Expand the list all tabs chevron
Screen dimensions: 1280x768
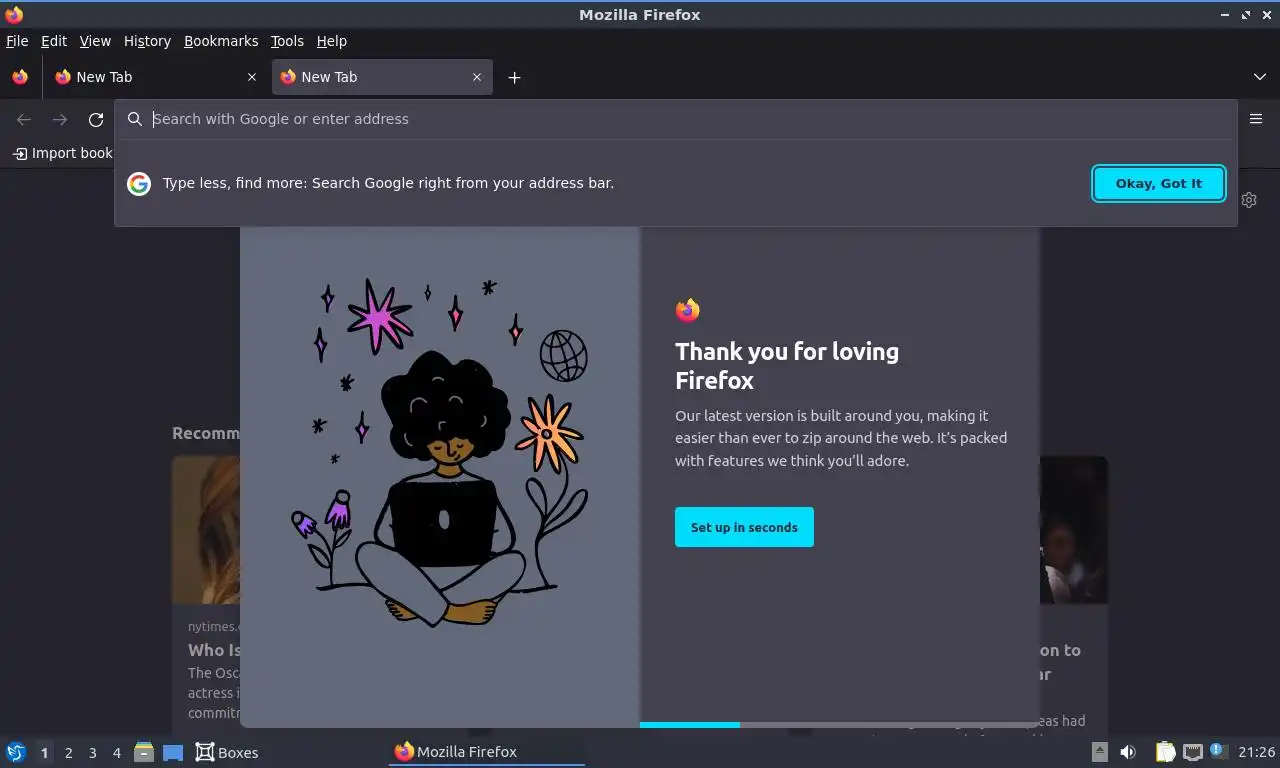tap(1260, 77)
